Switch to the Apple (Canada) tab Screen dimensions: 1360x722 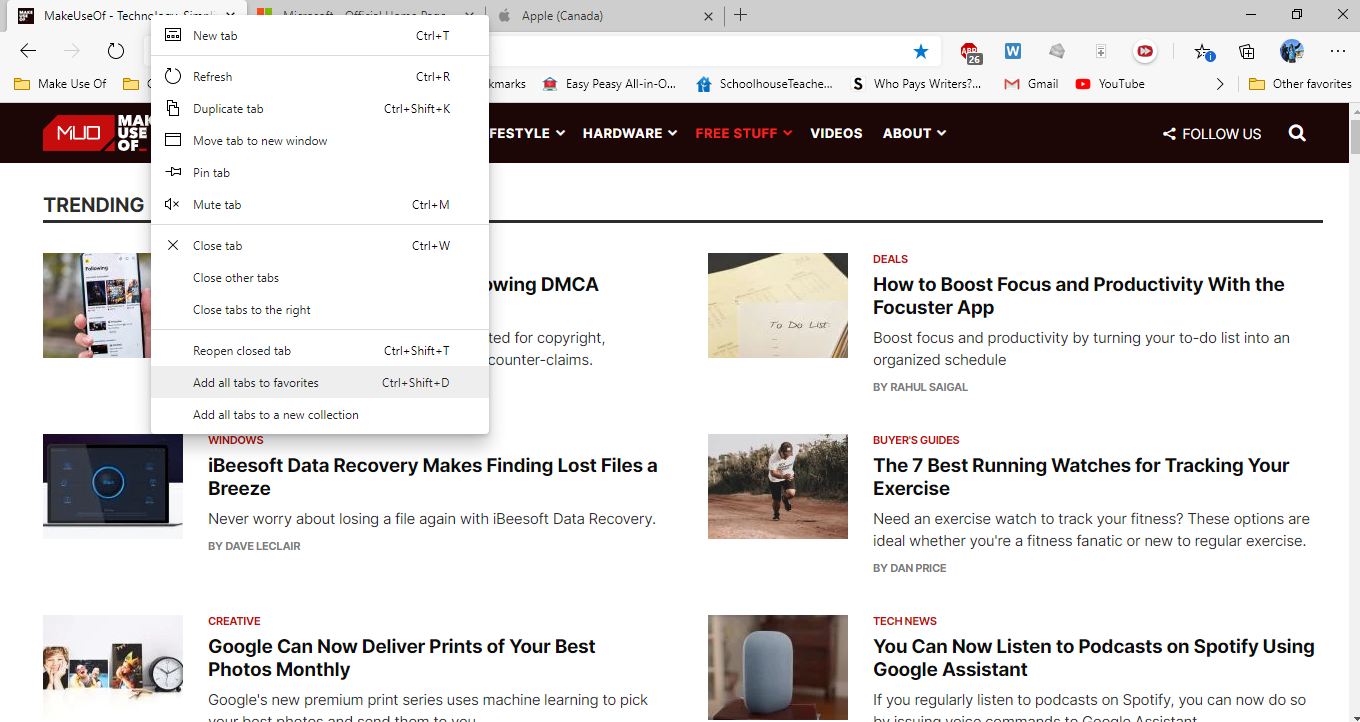[x=600, y=15]
